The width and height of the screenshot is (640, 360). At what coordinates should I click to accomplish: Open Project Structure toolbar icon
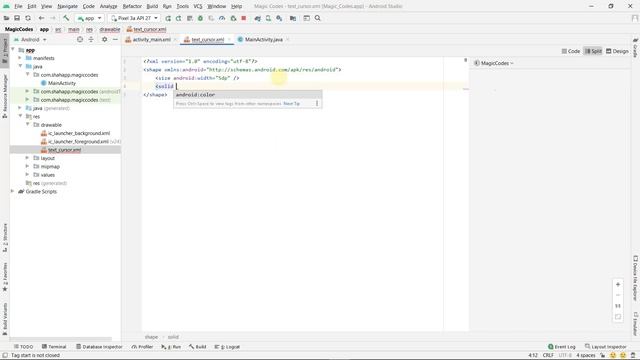point(293,18)
